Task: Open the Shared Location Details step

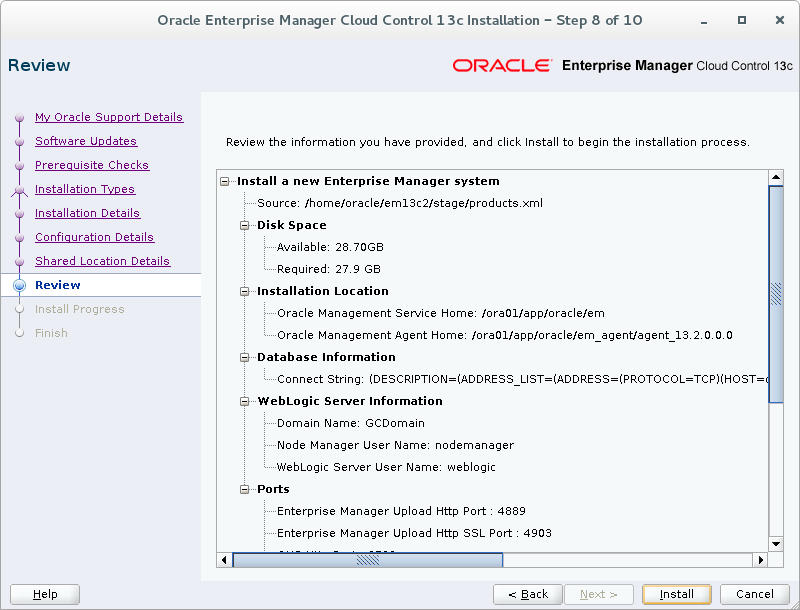Action: 102,261
